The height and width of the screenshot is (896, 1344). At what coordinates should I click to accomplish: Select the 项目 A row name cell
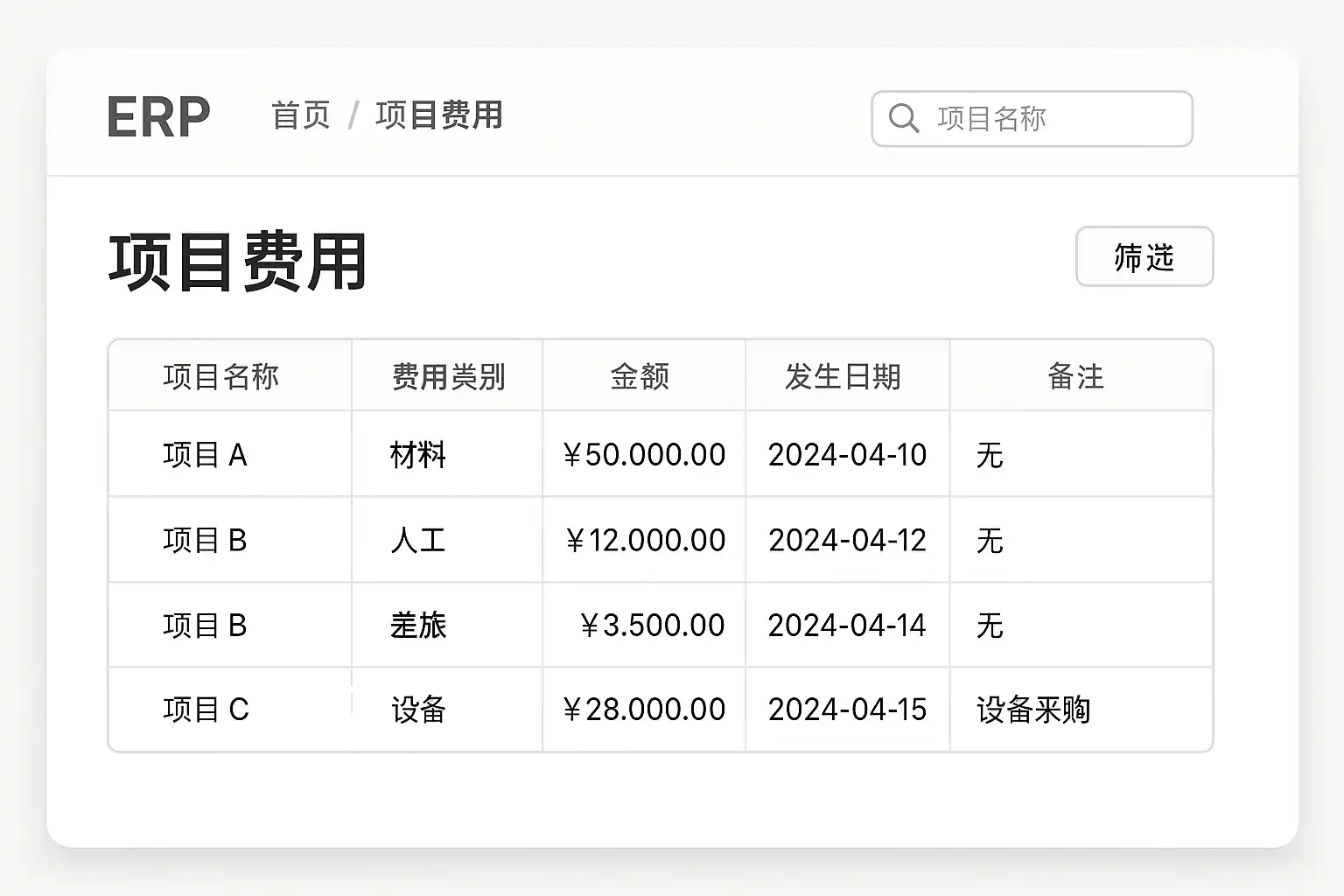point(205,455)
